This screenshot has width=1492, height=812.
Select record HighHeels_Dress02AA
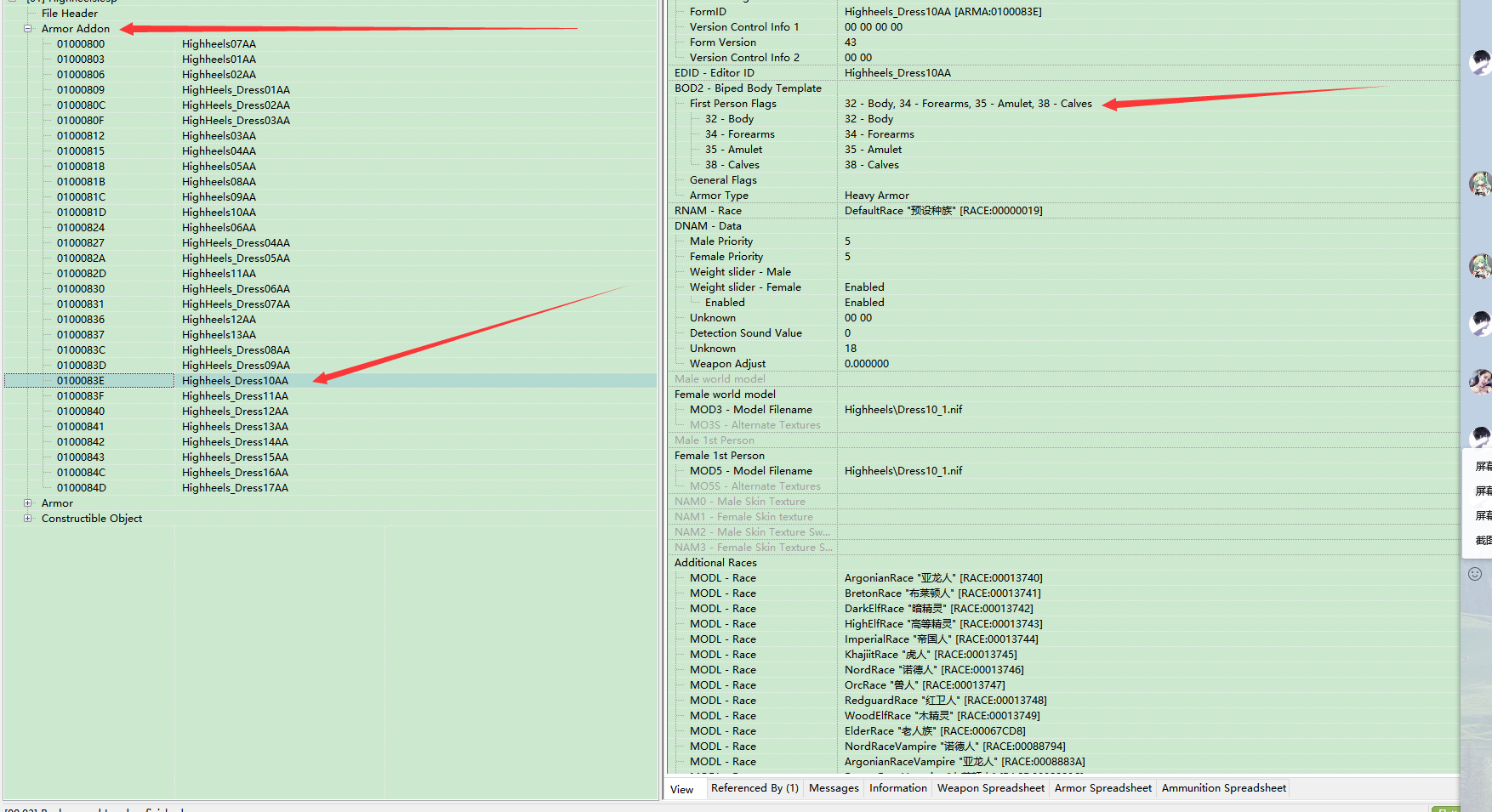point(236,105)
